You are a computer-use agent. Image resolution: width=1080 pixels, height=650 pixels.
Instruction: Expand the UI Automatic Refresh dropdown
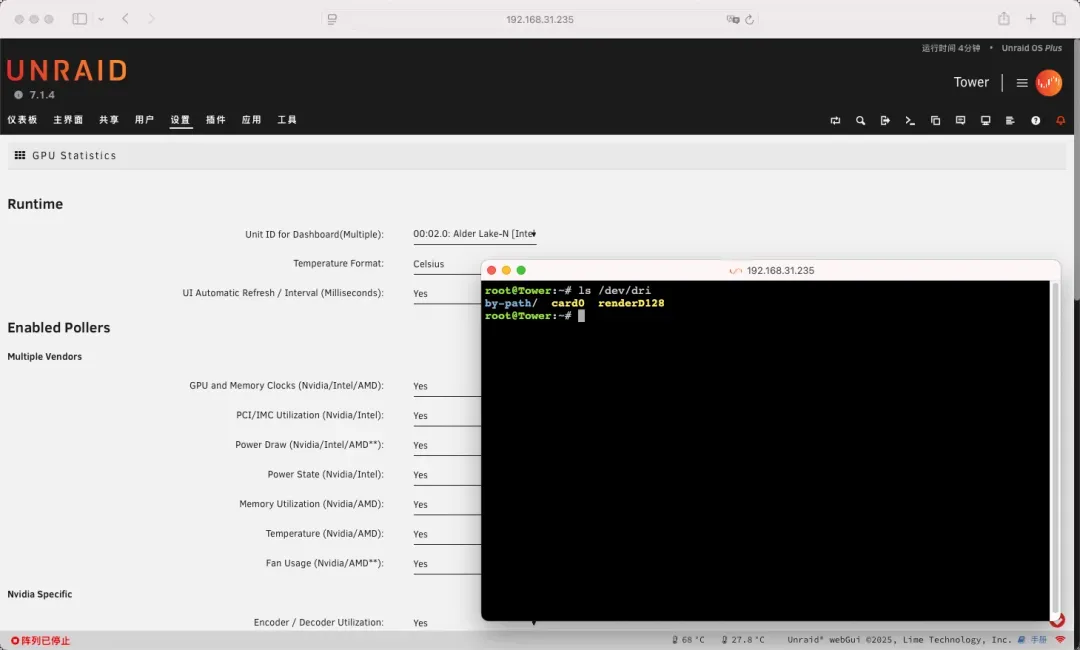click(x=445, y=294)
